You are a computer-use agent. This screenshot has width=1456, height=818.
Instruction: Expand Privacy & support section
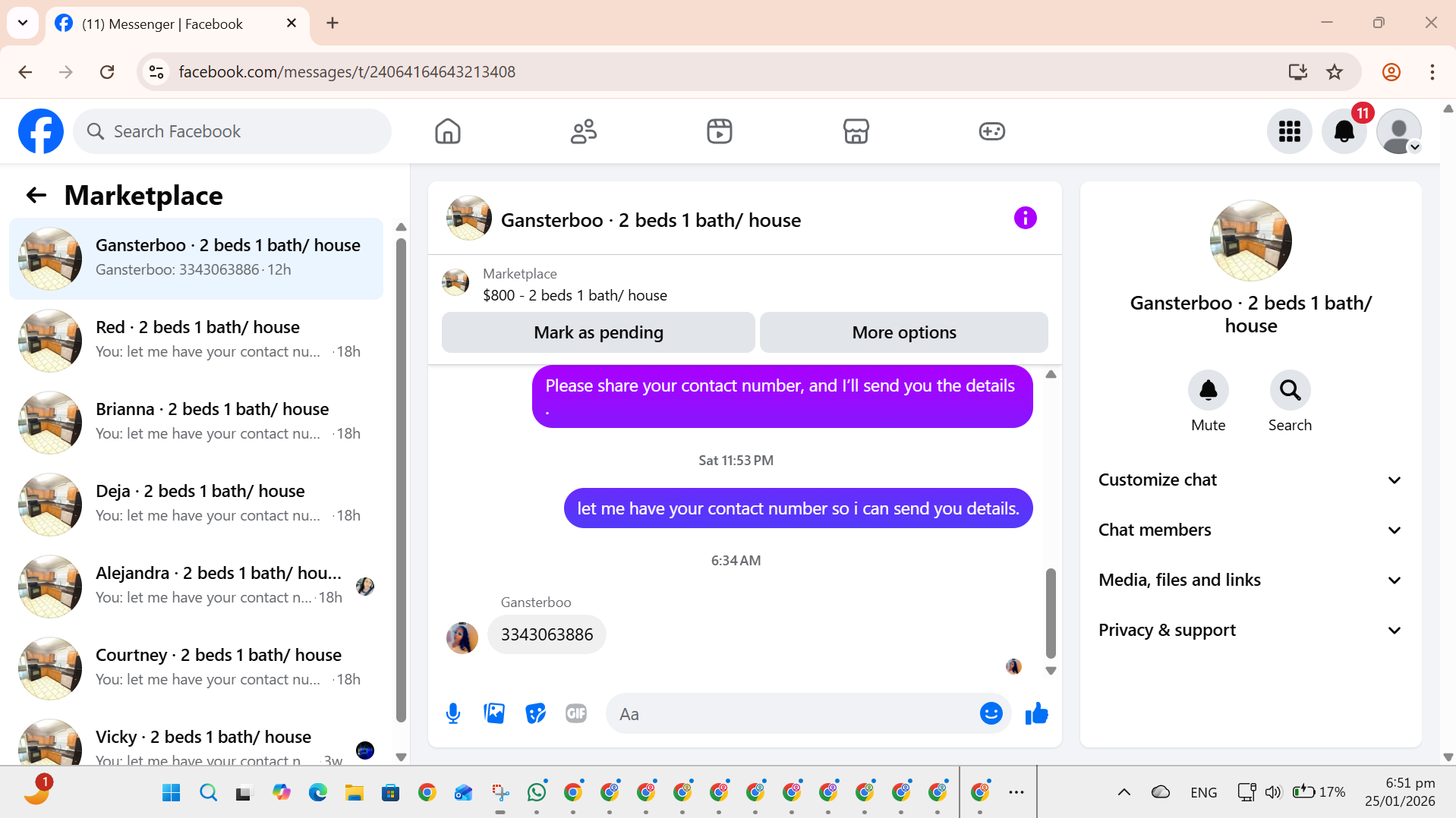[1250, 630]
